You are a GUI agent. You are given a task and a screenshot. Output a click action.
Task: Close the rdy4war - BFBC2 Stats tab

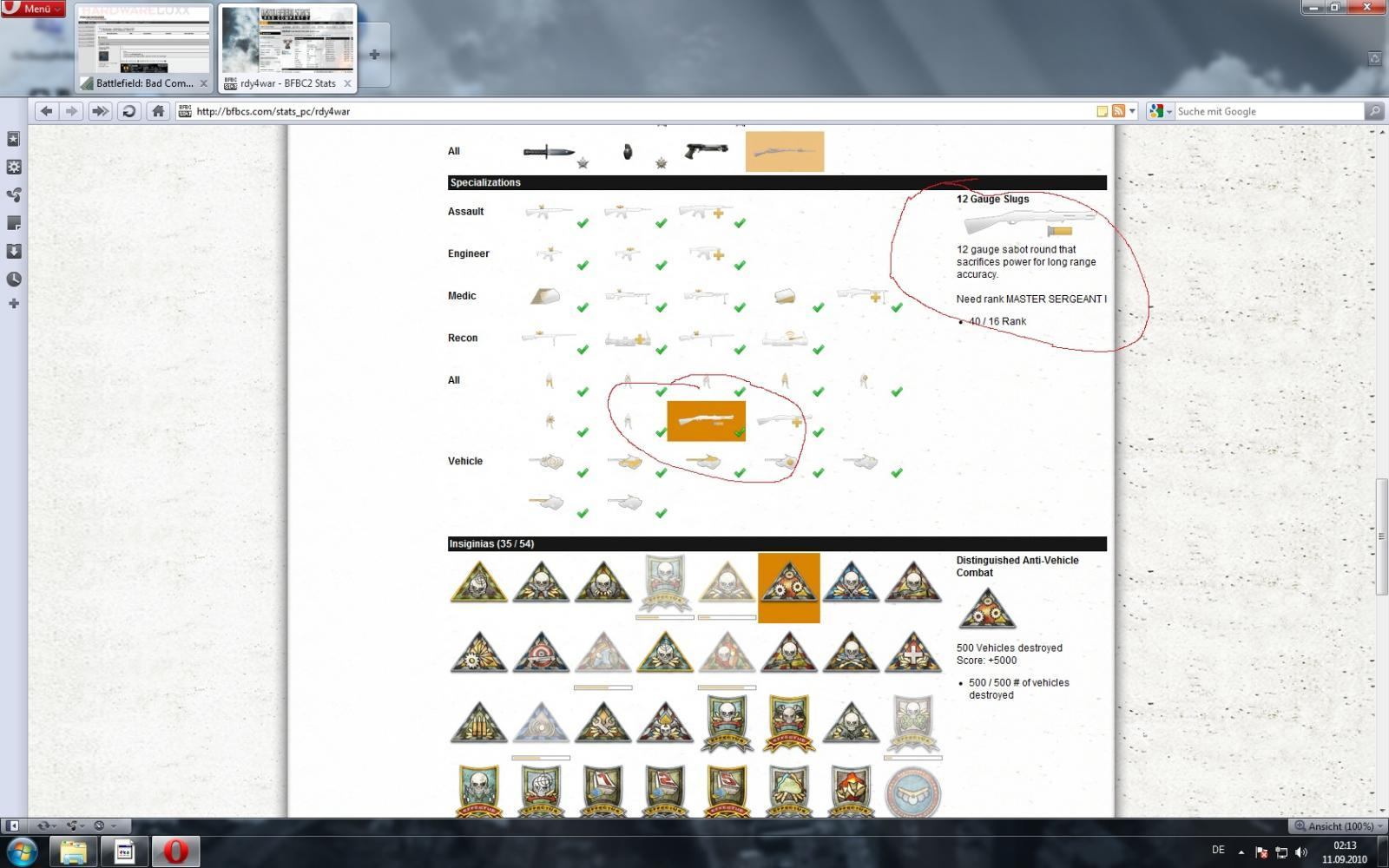(x=347, y=83)
